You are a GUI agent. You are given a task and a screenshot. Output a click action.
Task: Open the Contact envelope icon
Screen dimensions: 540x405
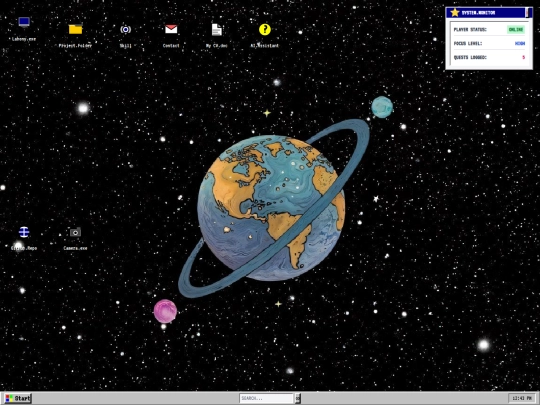[171, 29]
